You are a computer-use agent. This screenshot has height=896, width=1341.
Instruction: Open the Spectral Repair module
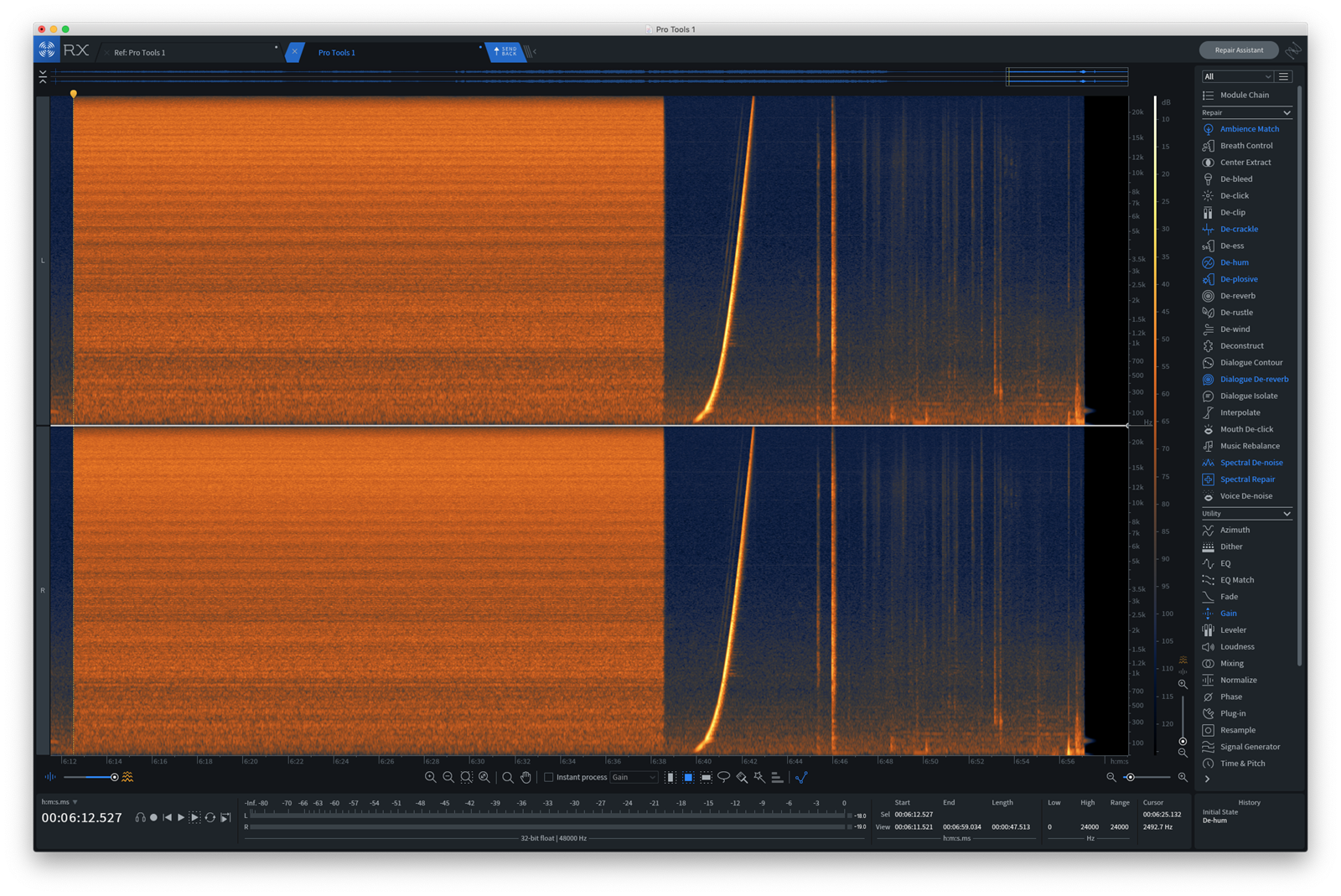click(1247, 479)
